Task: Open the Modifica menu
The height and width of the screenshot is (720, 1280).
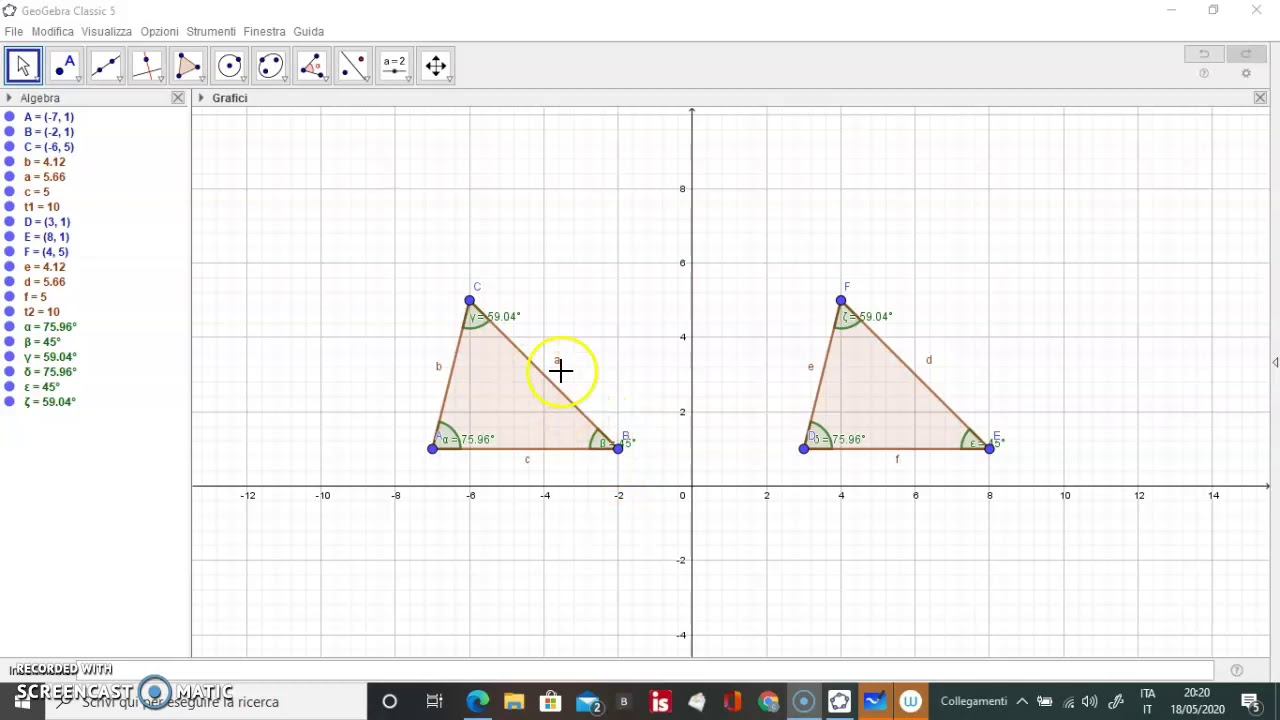Action: [52, 32]
